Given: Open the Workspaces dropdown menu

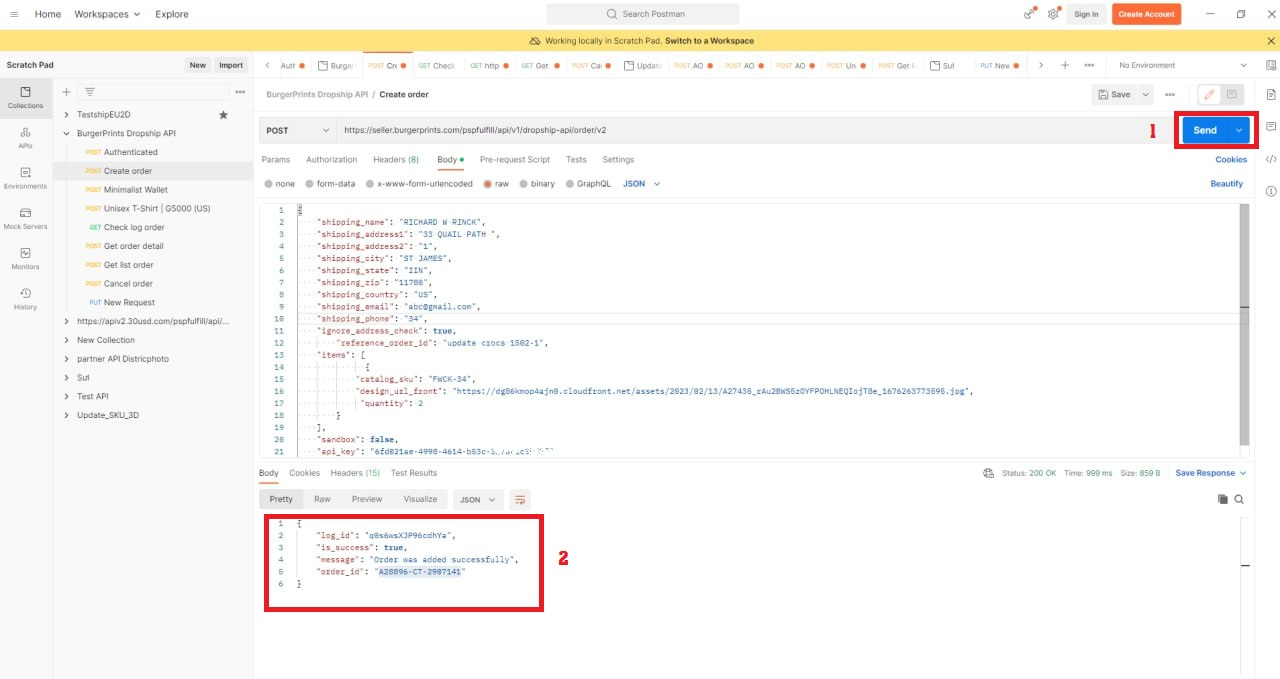Looking at the screenshot, I should (107, 14).
